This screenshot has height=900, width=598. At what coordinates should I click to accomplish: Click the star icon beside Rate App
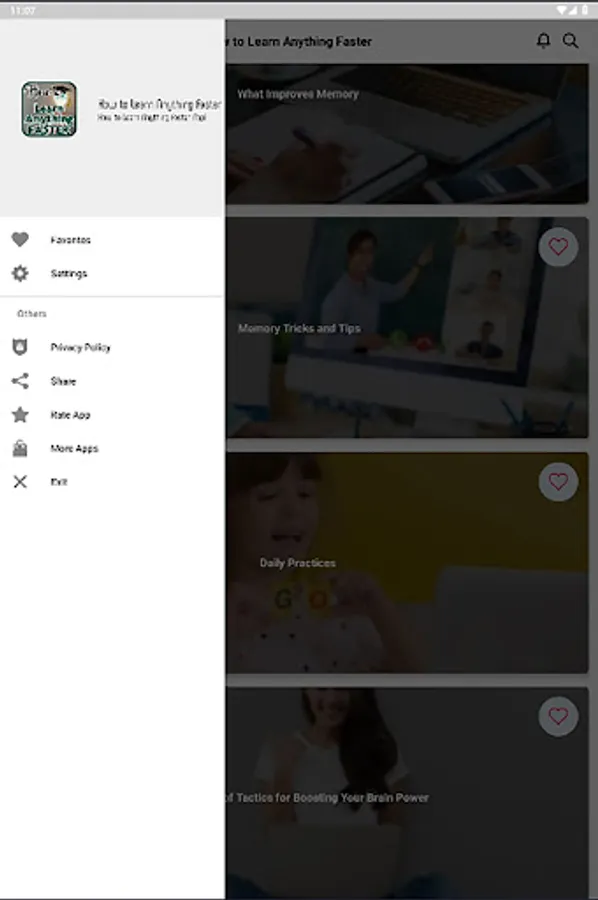[20, 414]
